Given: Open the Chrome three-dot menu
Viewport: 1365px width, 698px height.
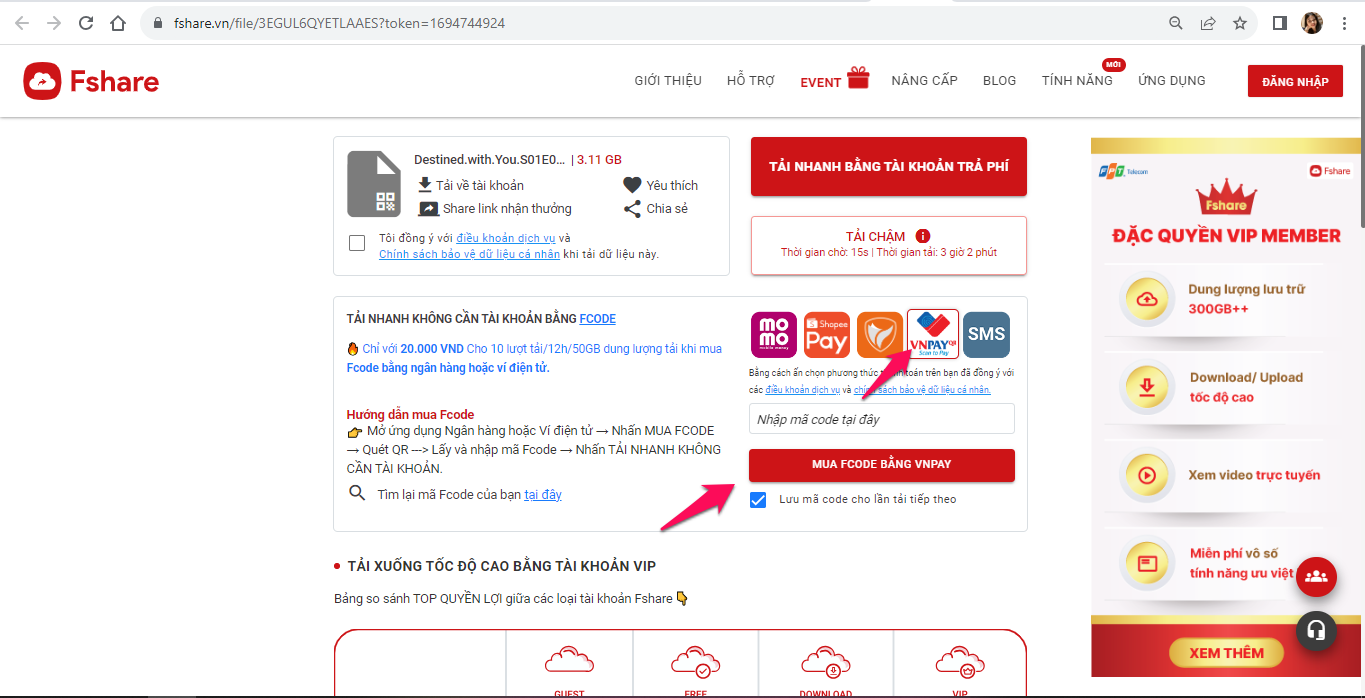Looking at the screenshot, I should click(x=1343, y=23).
